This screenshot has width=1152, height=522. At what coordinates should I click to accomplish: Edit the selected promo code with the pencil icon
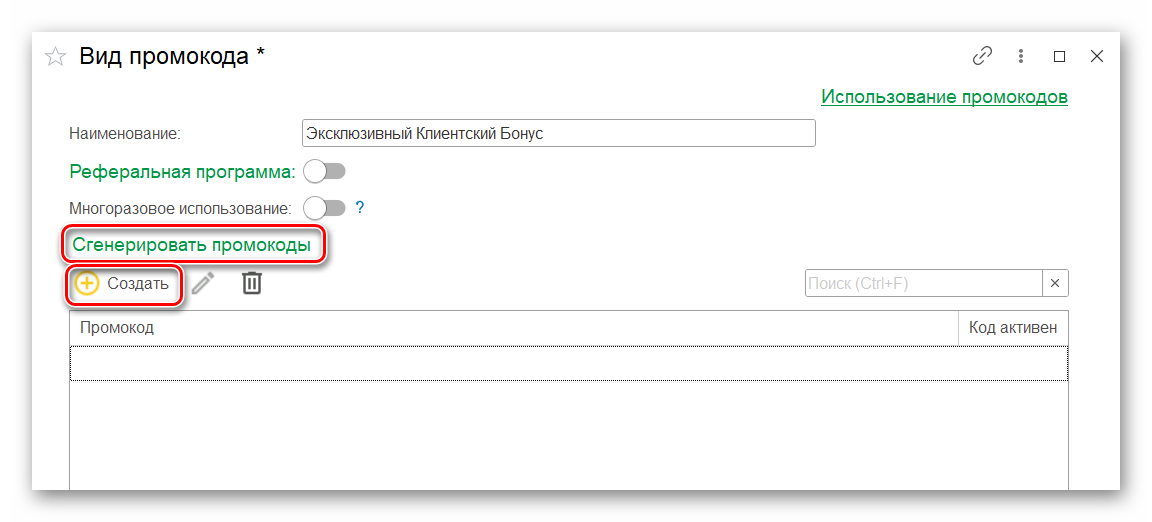(x=204, y=283)
